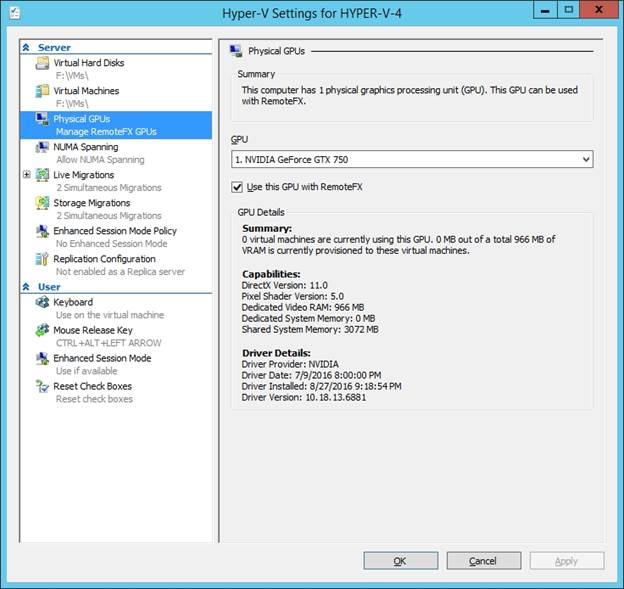This screenshot has width=624, height=589.
Task: Click the Enhanced Session Mode Policy icon
Action: 42,231
